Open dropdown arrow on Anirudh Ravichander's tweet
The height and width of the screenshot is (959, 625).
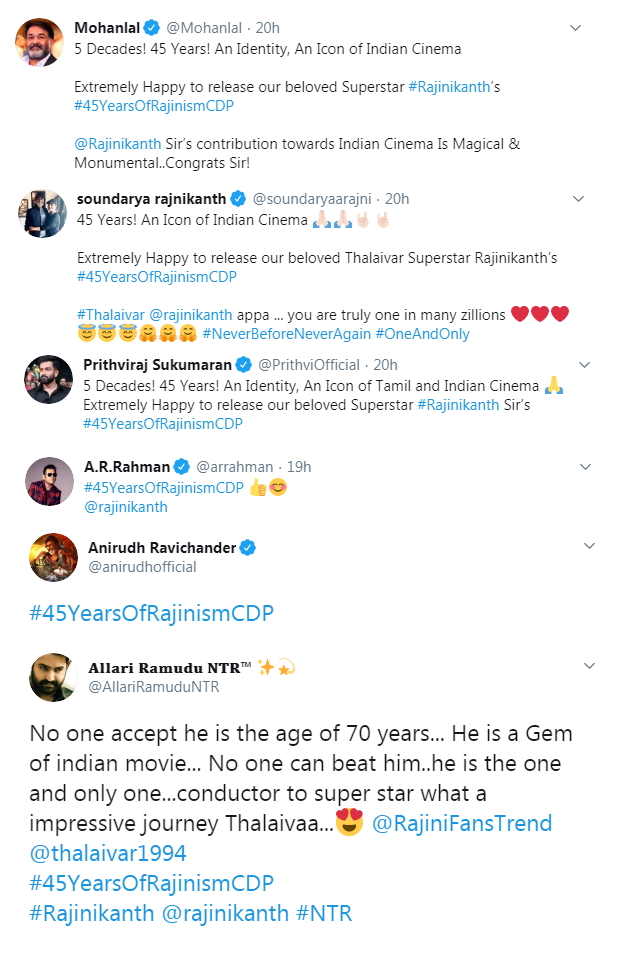click(x=589, y=546)
